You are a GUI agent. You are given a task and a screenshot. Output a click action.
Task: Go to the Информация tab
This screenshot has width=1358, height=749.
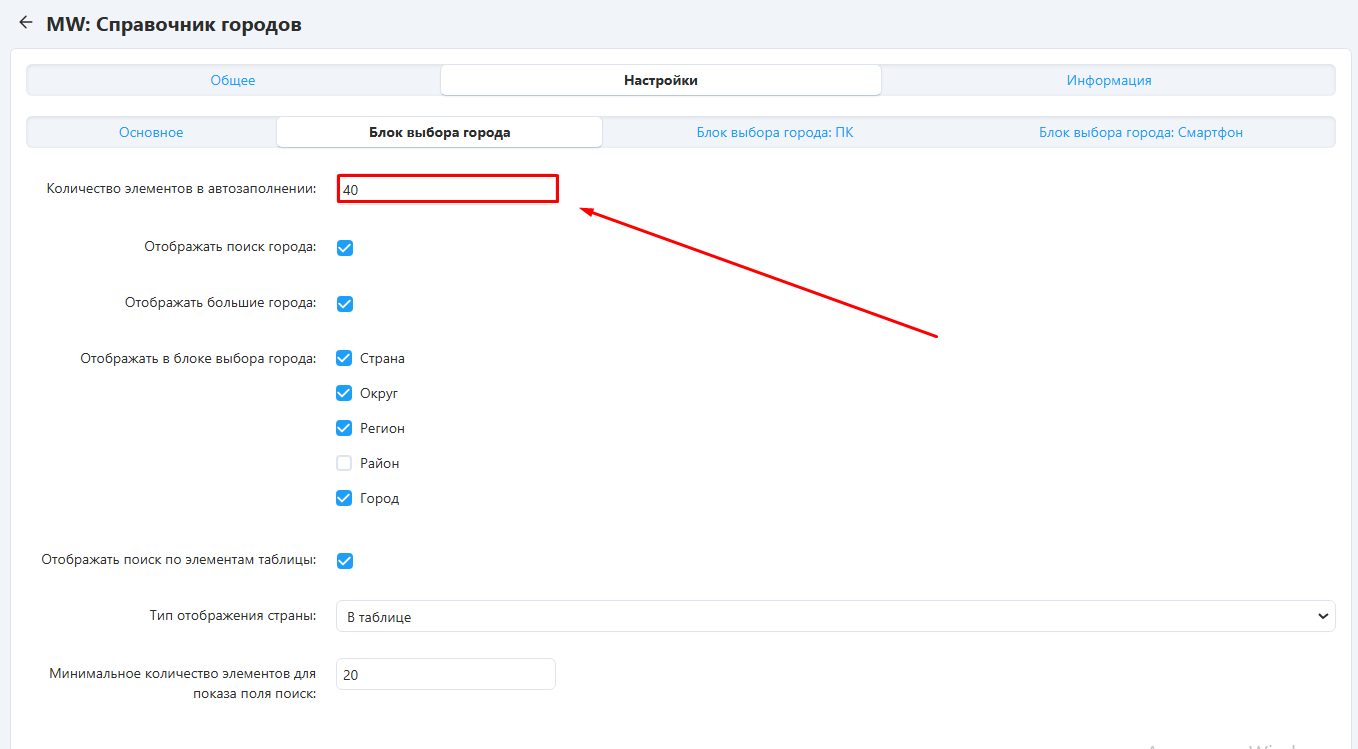(1108, 80)
